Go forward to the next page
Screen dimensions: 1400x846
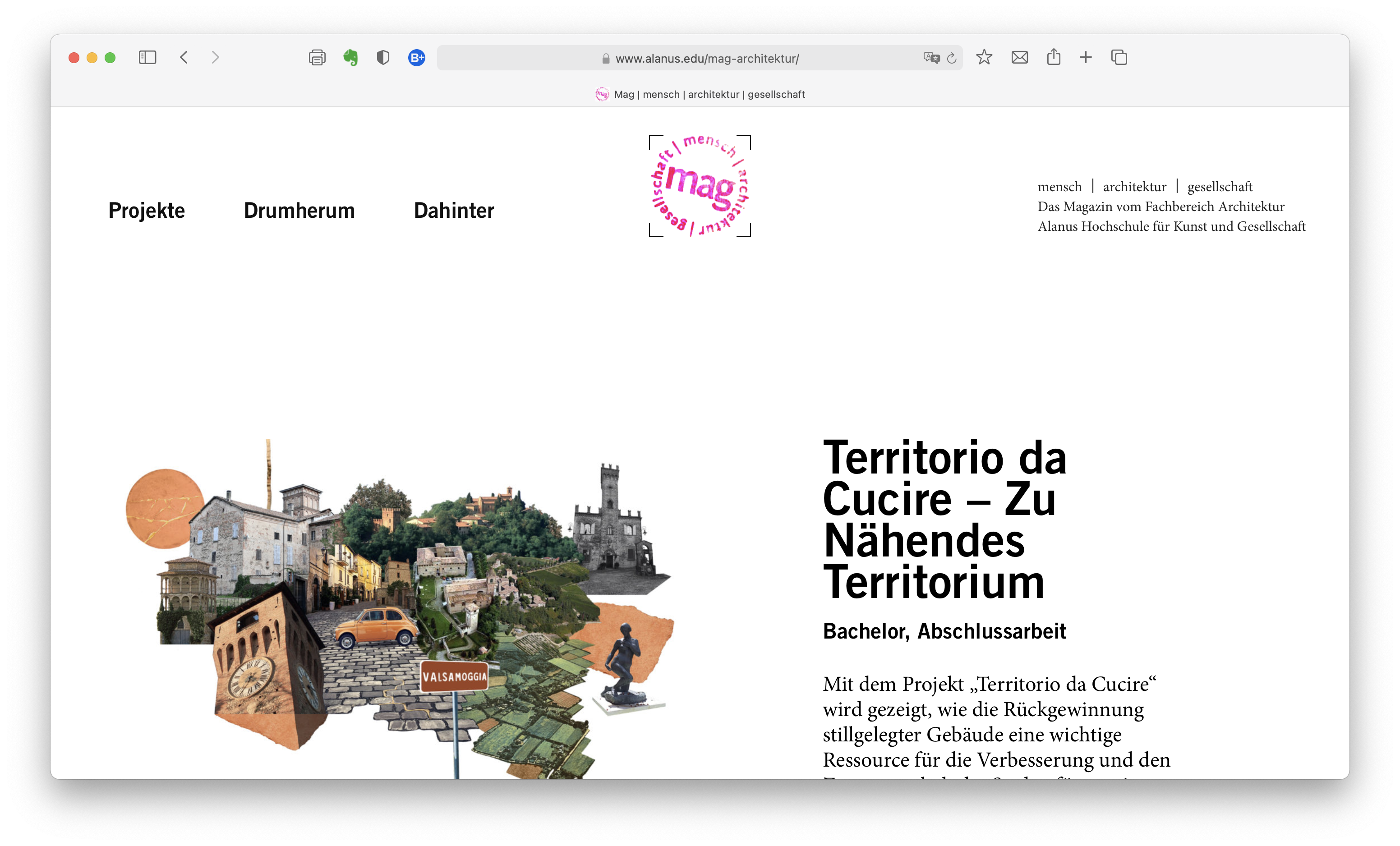coord(215,57)
